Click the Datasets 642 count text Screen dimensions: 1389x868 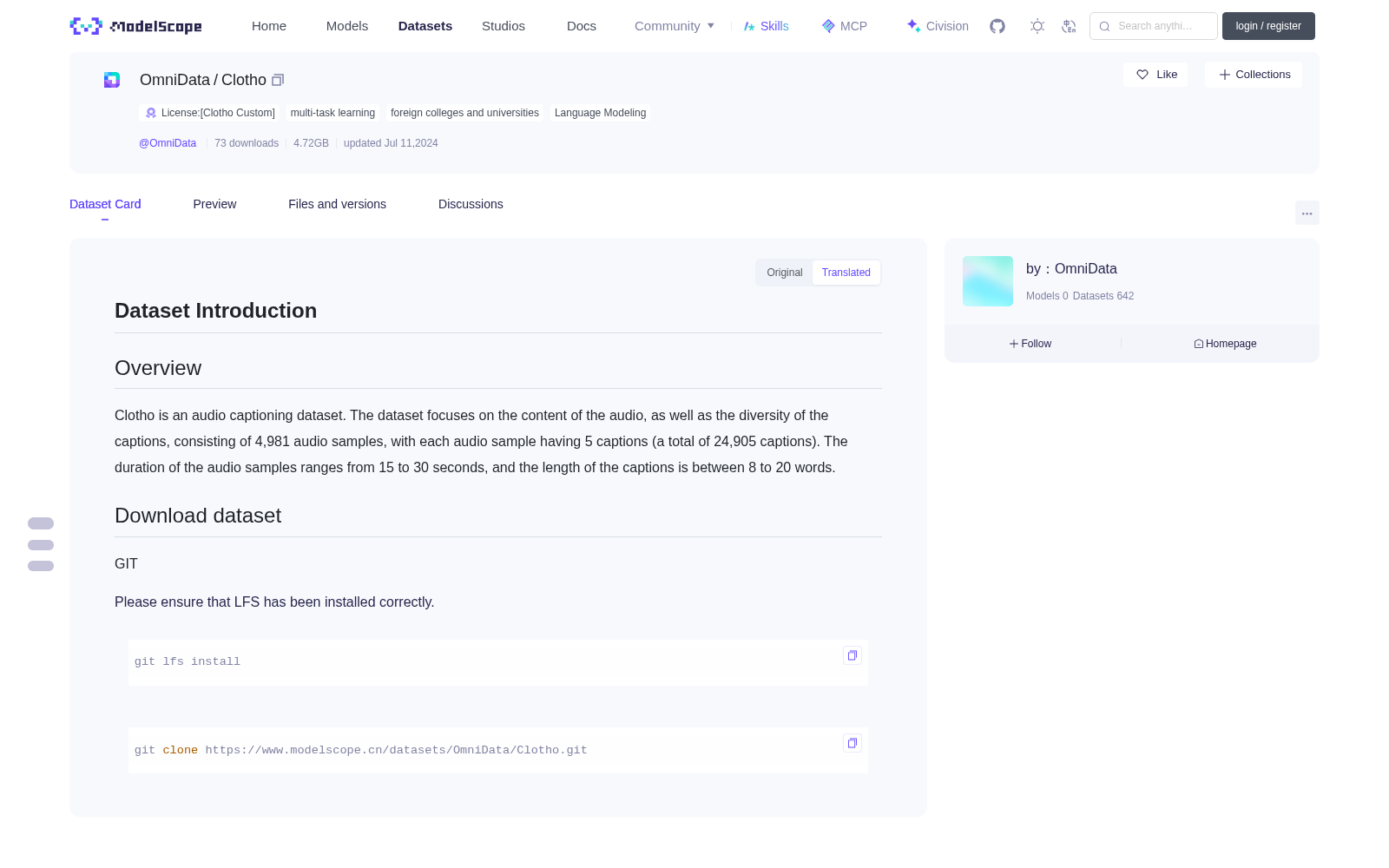(1103, 296)
